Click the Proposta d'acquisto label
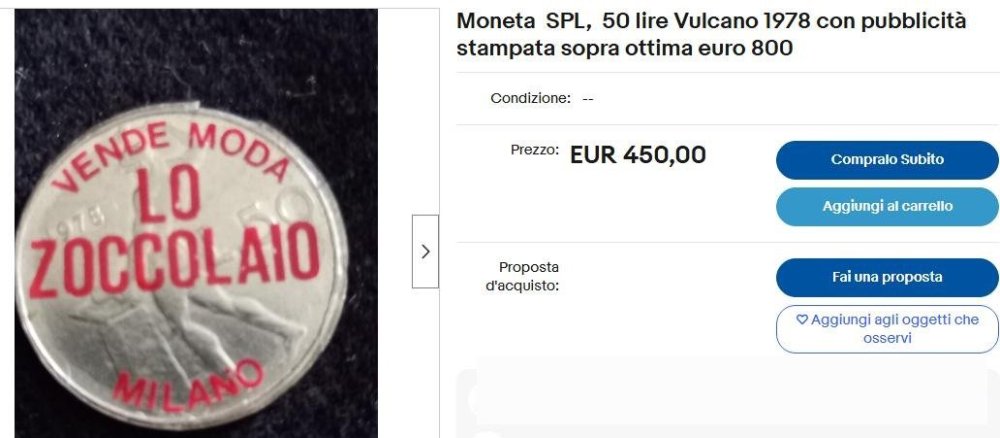Image resolution: width=1000 pixels, height=438 pixels. coord(522,277)
